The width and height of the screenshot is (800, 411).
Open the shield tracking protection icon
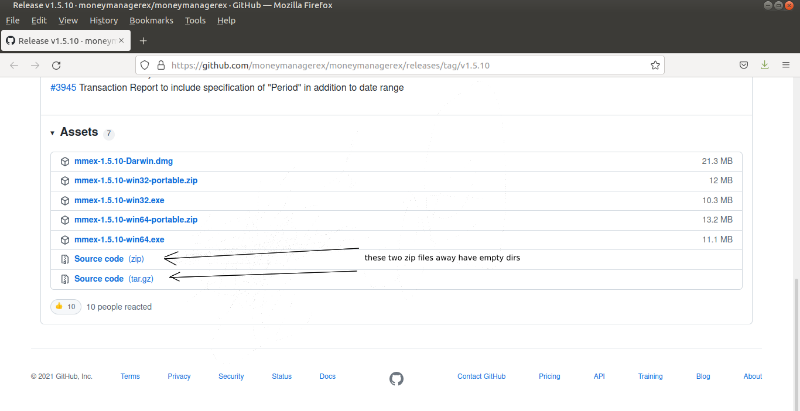pos(145,65)
